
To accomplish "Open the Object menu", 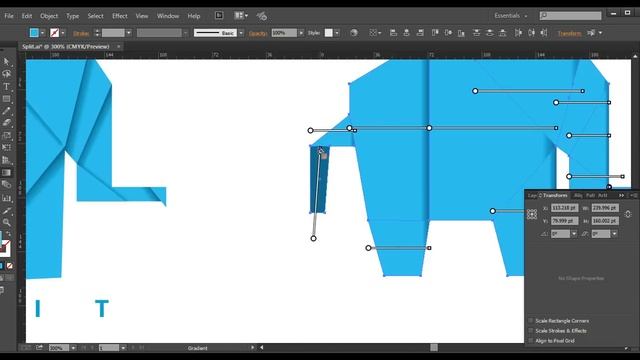I will point(49,16).
